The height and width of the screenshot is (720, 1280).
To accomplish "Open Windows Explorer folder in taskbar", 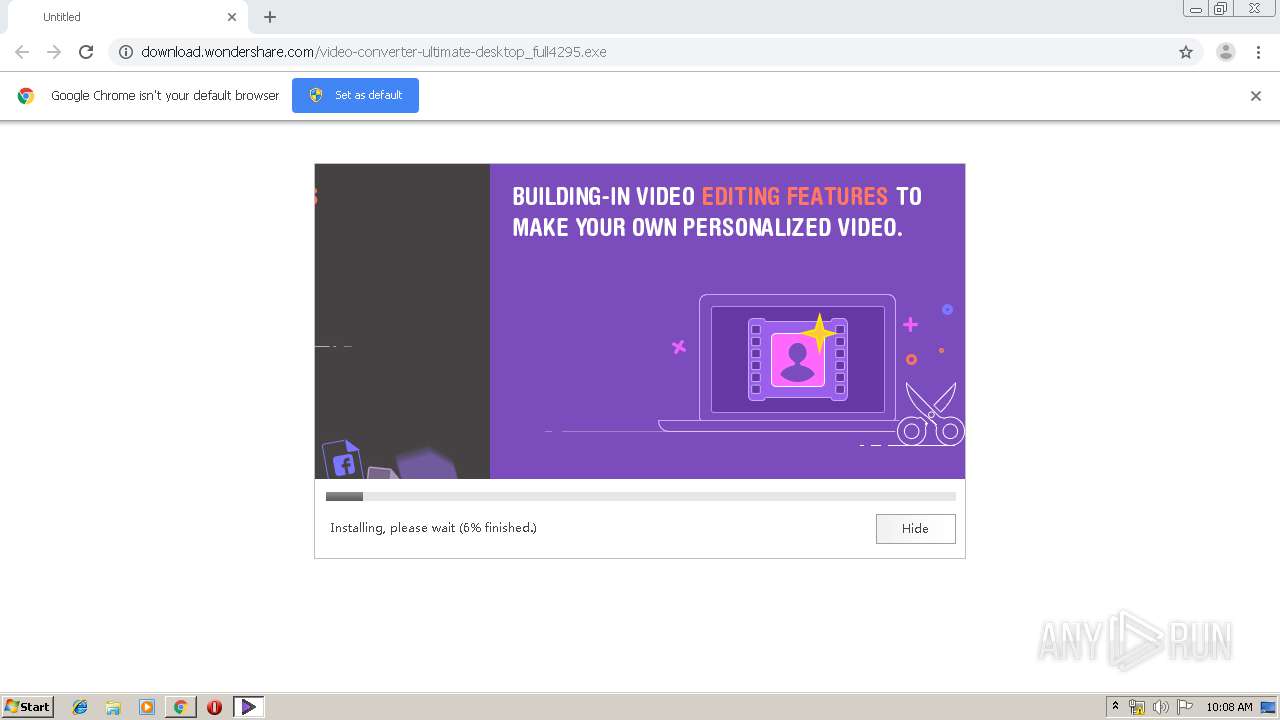I will coord(113,707).
